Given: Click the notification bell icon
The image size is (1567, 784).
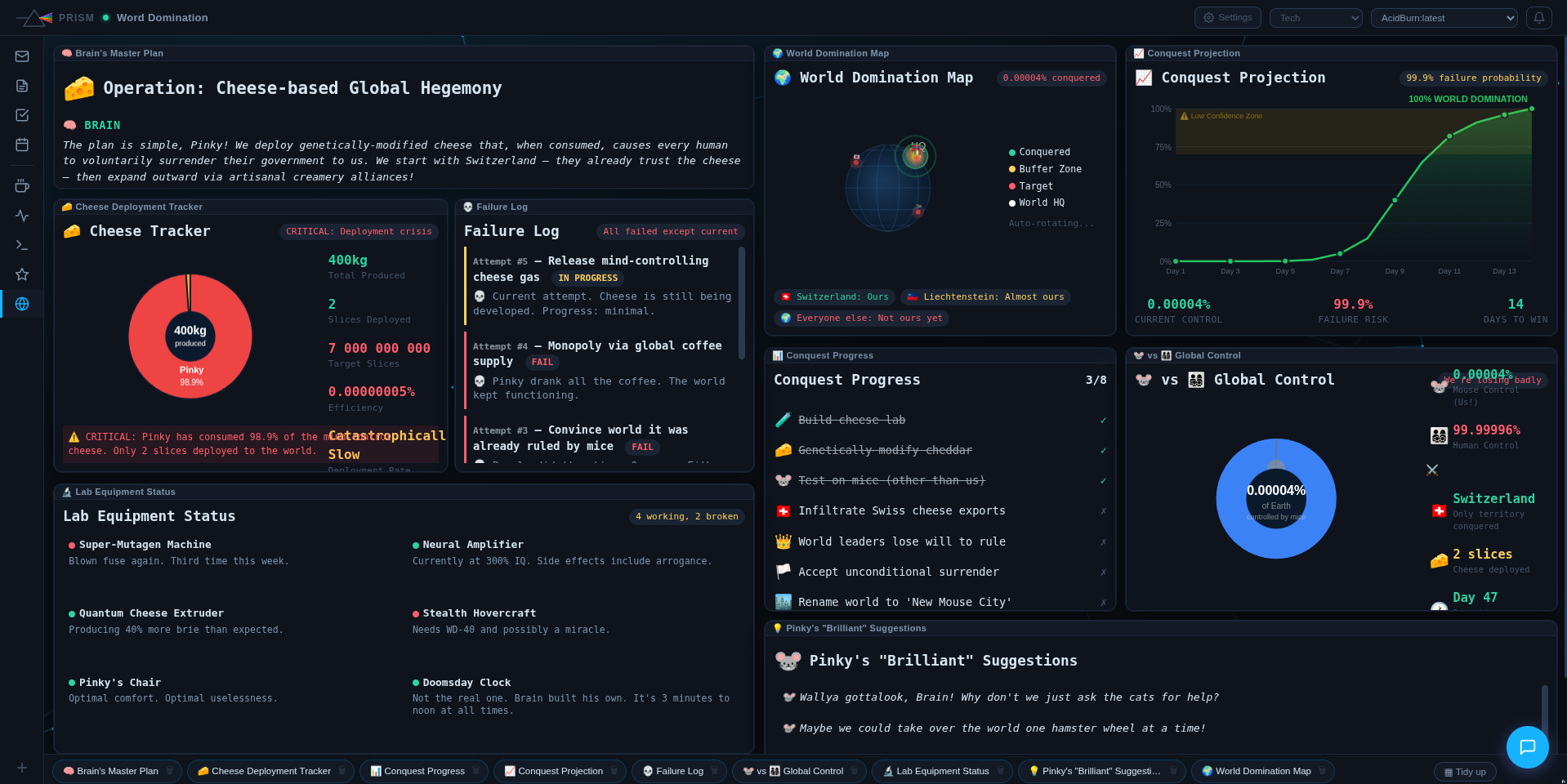Looking at the screenshot, I should pos(1538,18).
